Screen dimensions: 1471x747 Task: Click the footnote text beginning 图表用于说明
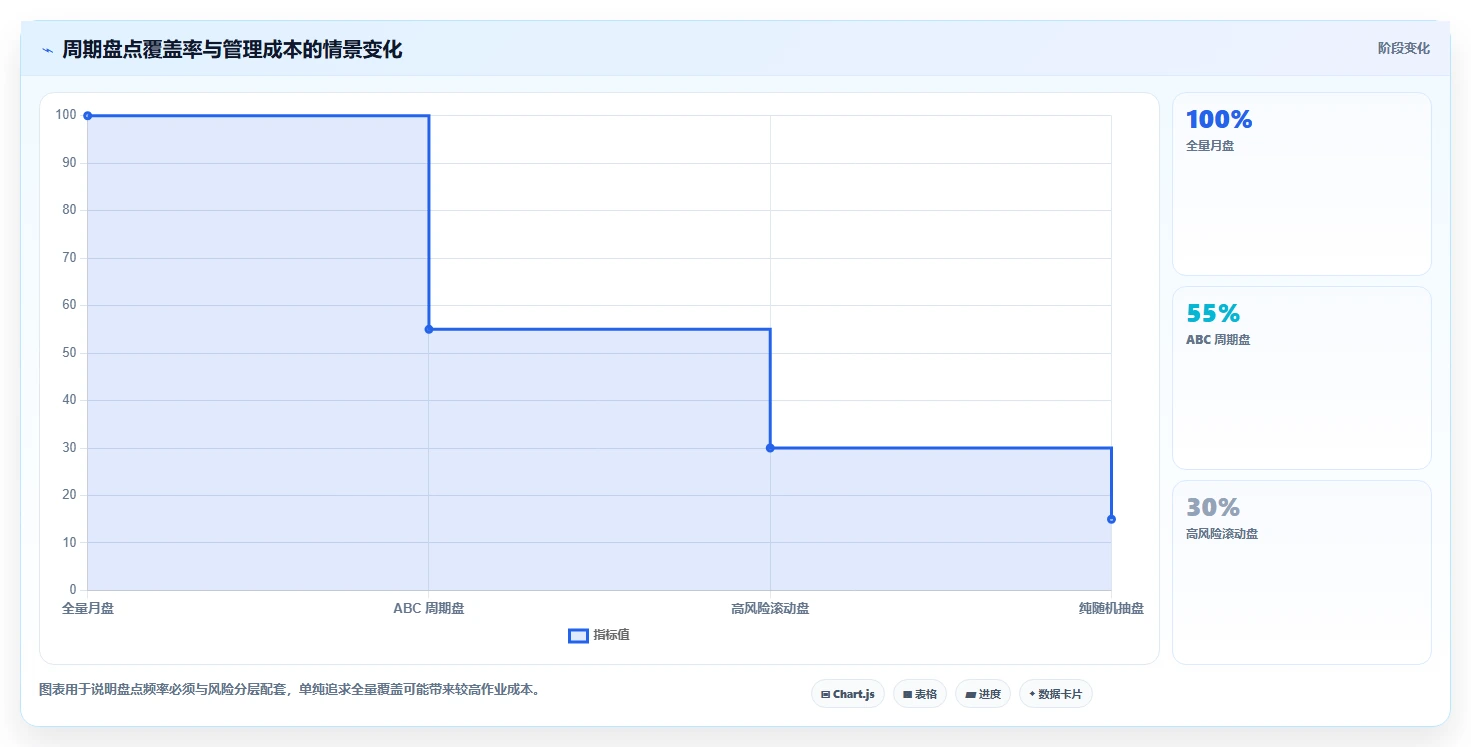[289, 690]
